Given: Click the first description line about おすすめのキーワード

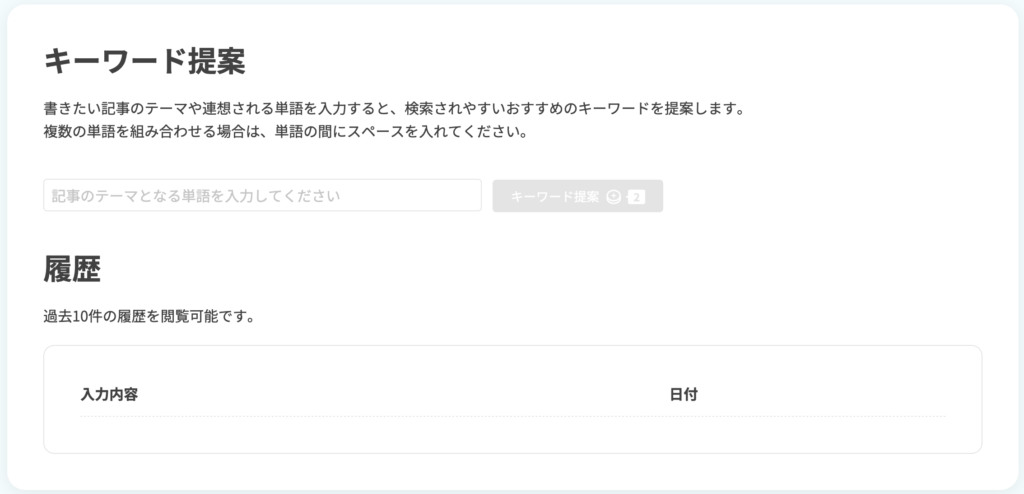Looking at the screenshot, I should point(394,108).
